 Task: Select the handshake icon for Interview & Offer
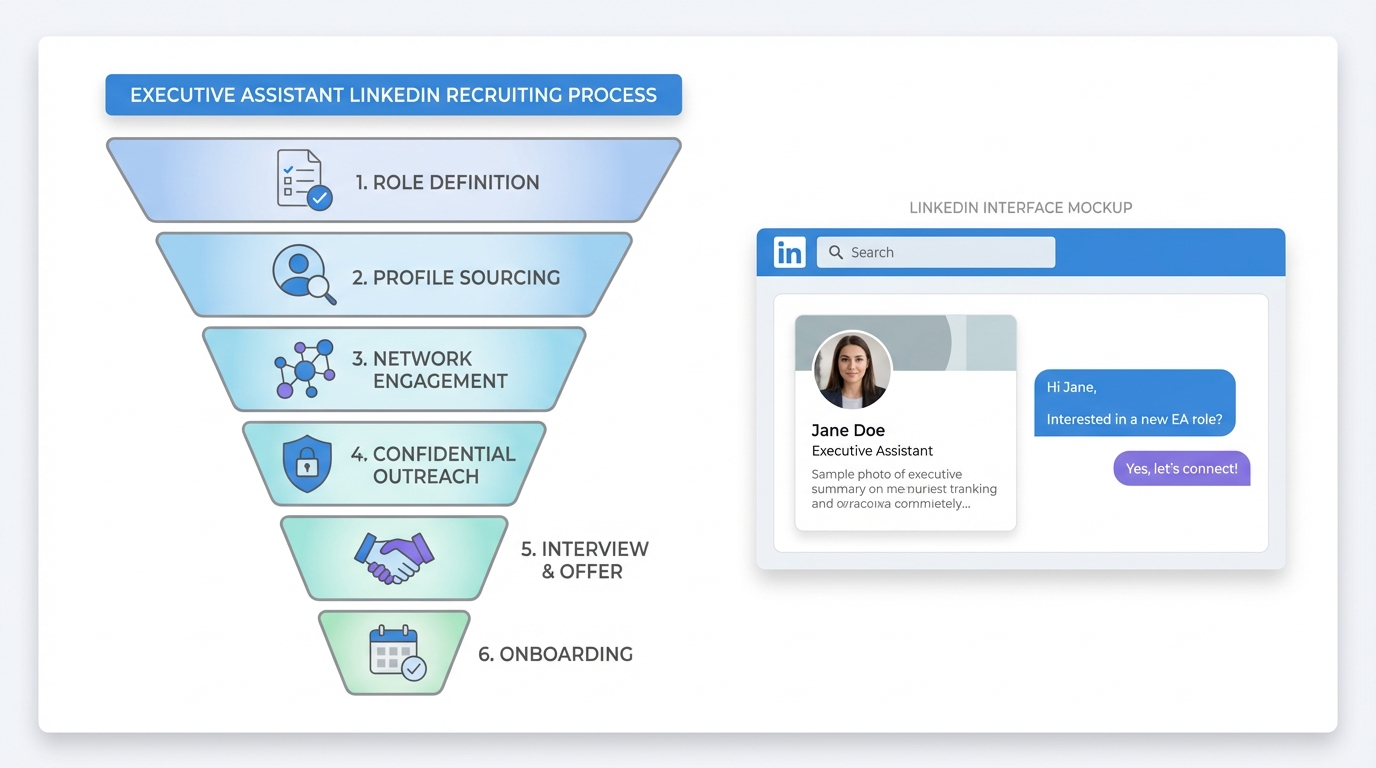[393, 558]
